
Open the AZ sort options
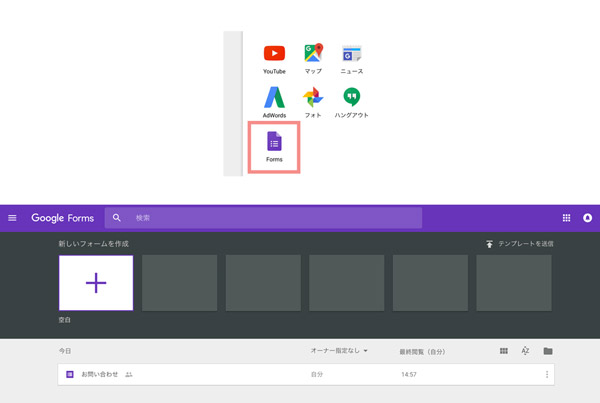coord(526,351)
